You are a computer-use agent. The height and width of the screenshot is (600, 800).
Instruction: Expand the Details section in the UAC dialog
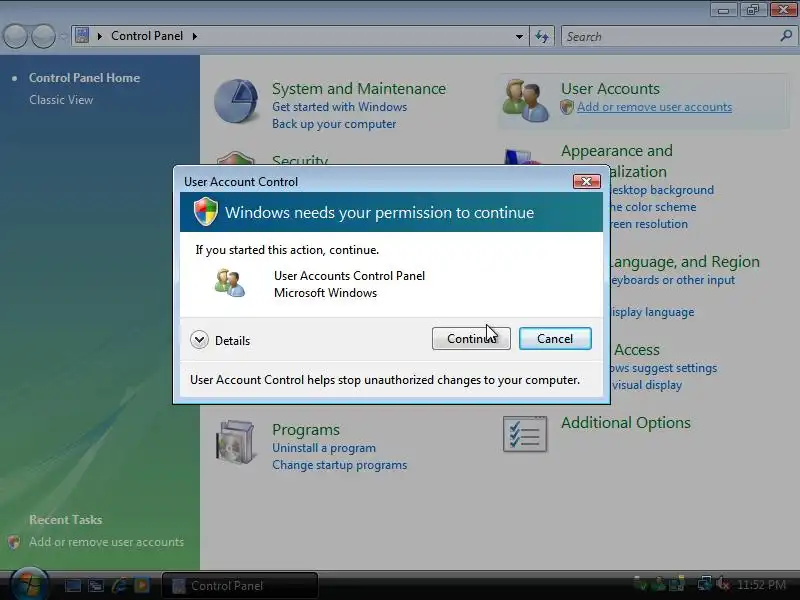click(220, 340)
